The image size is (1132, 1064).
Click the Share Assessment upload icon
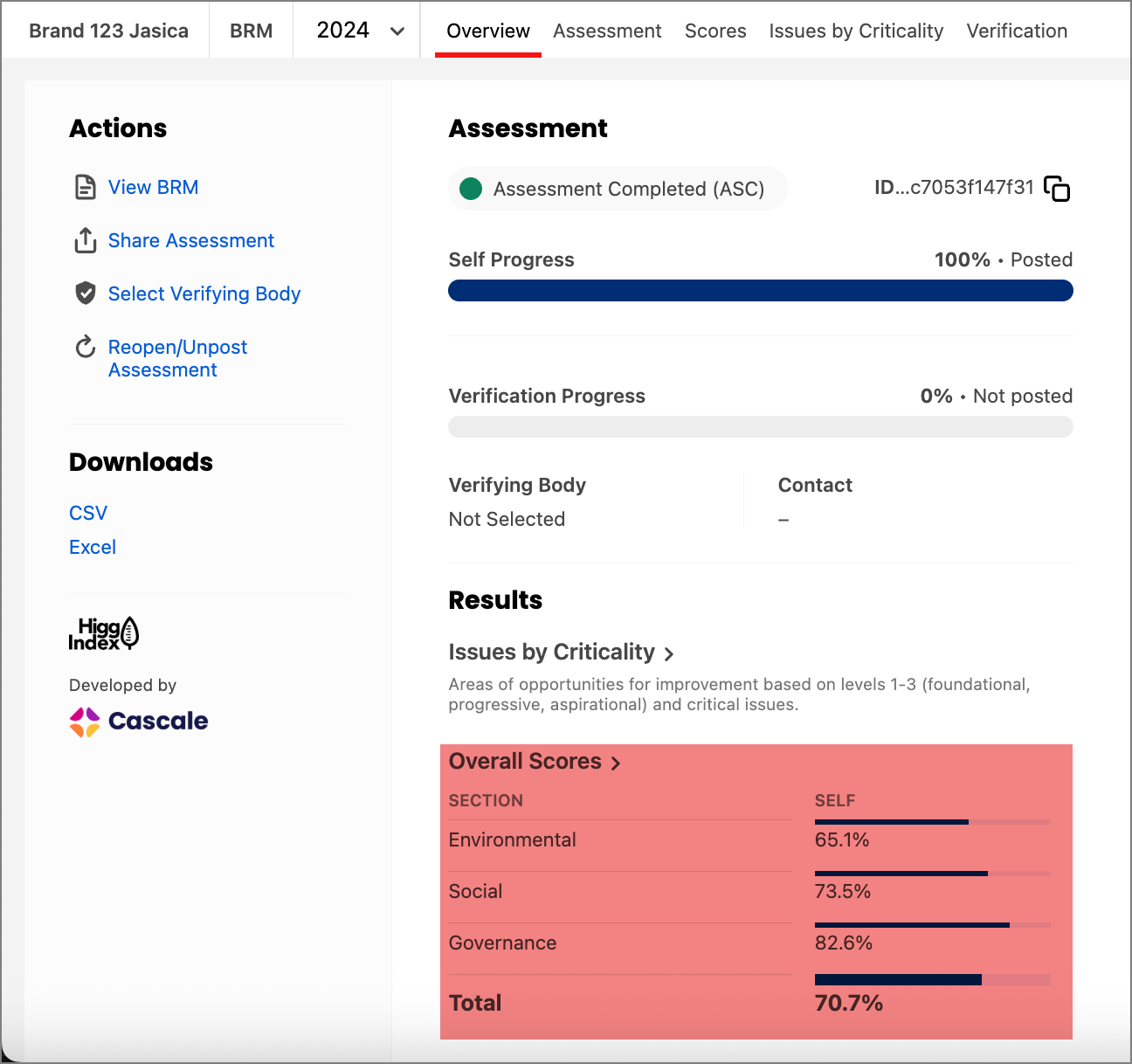[85, 240]
